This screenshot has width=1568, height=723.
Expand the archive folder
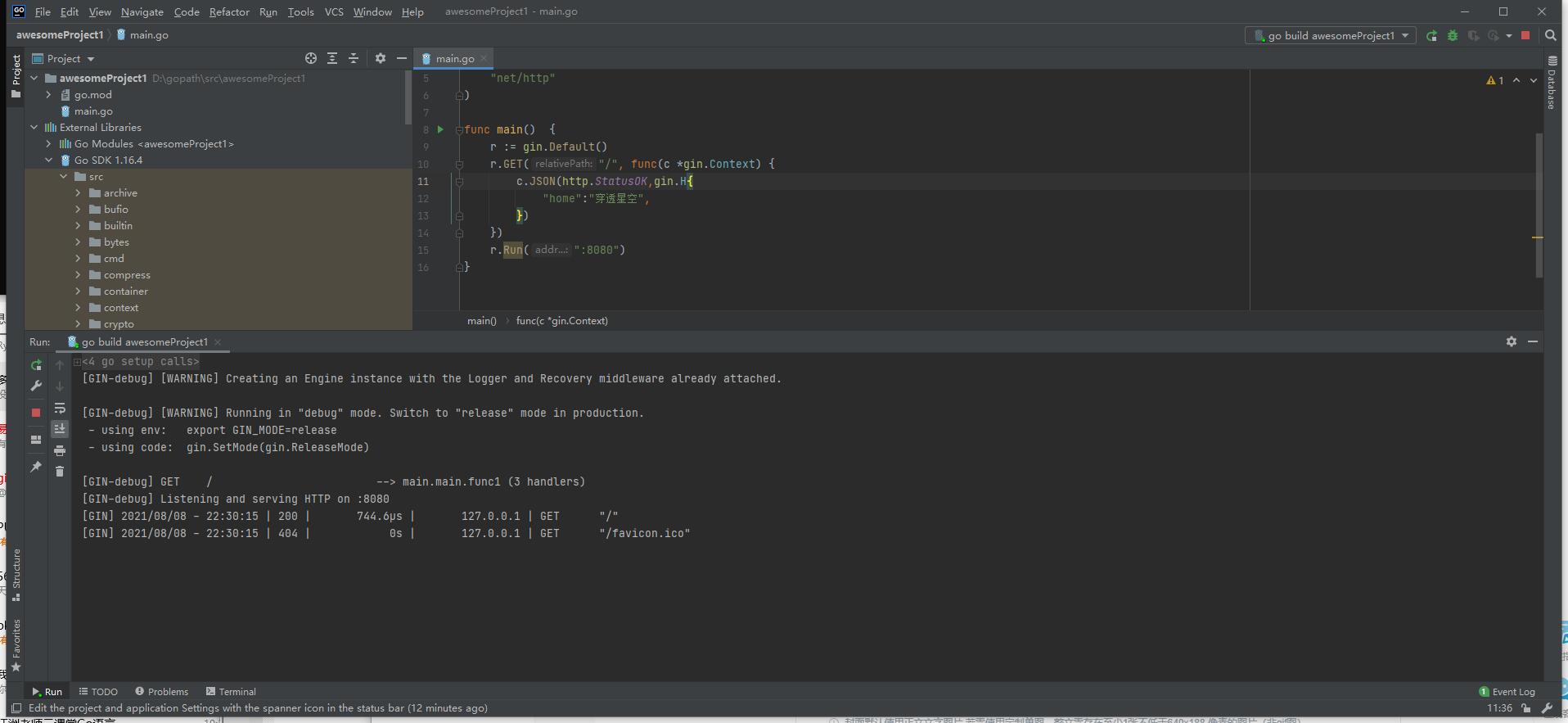[x=79, y=193]
